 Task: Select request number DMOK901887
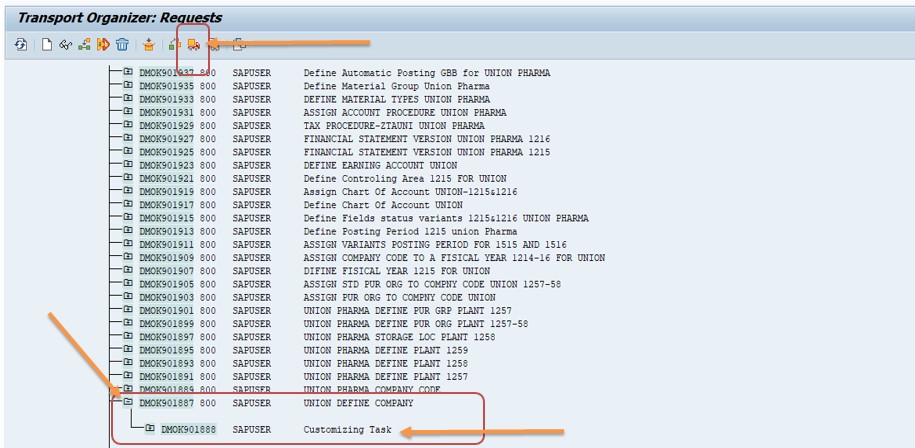tap(167, 403)
